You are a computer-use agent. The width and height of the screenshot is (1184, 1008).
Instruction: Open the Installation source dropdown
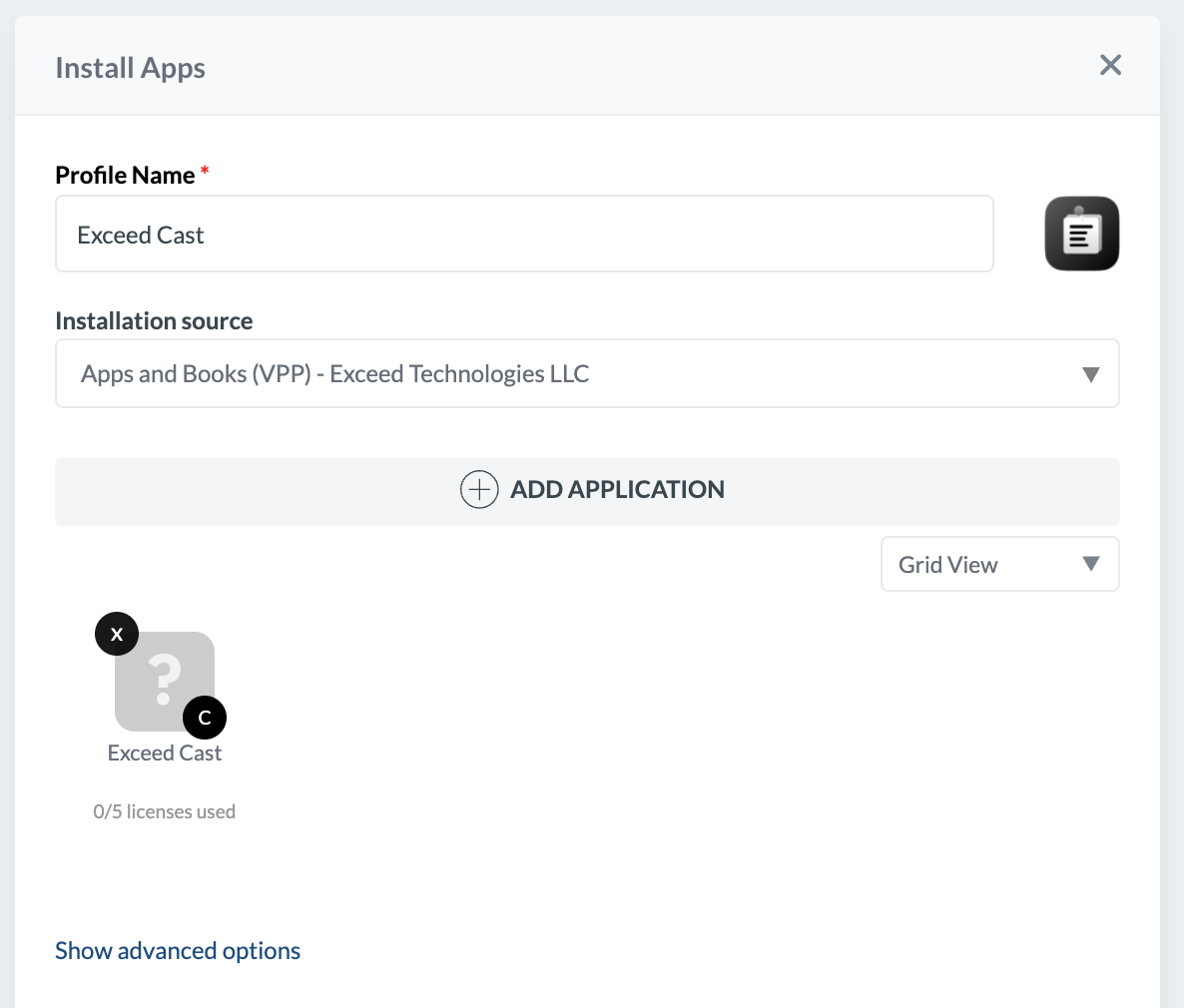587,373
